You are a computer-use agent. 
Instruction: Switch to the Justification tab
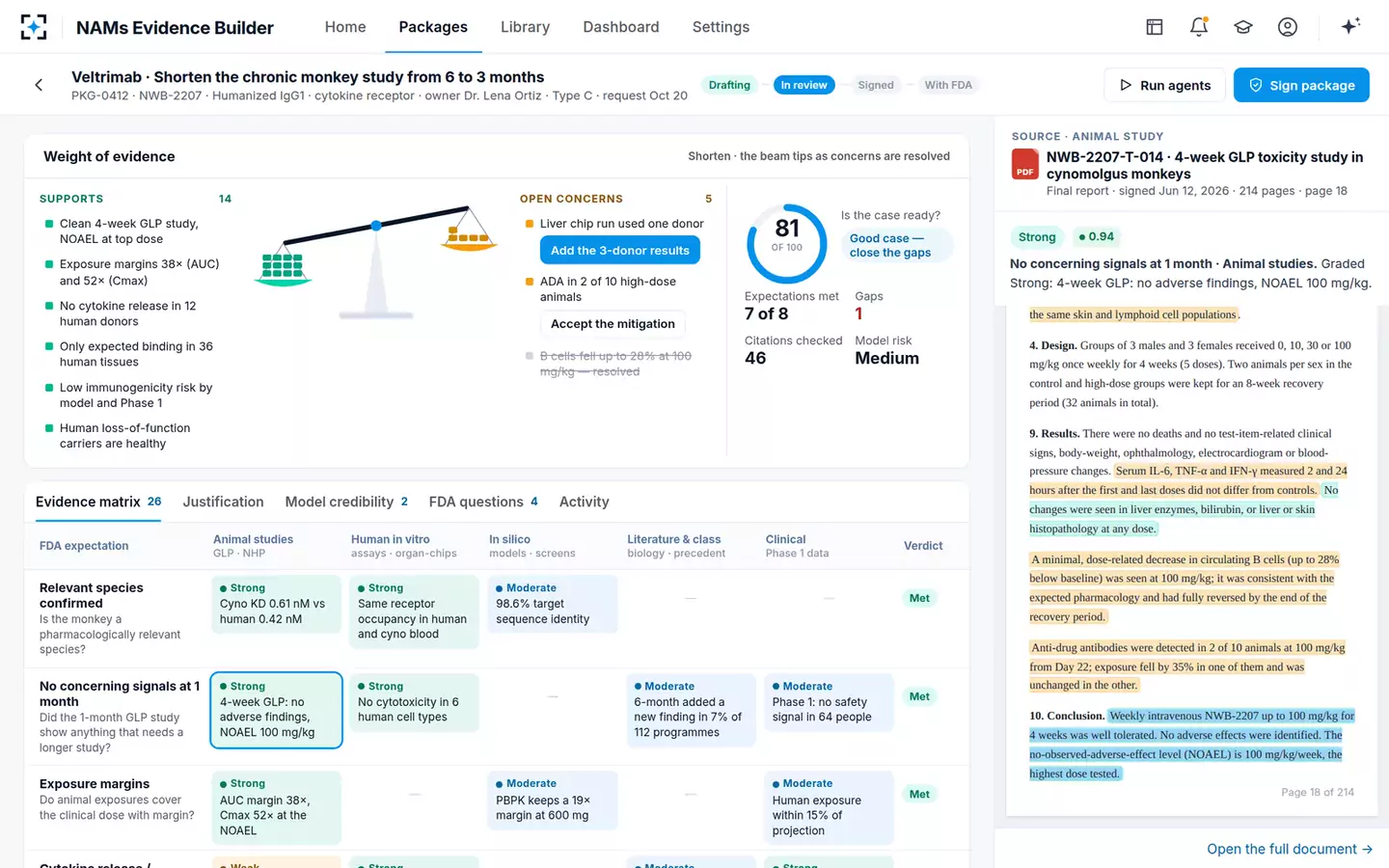point(223,502)
